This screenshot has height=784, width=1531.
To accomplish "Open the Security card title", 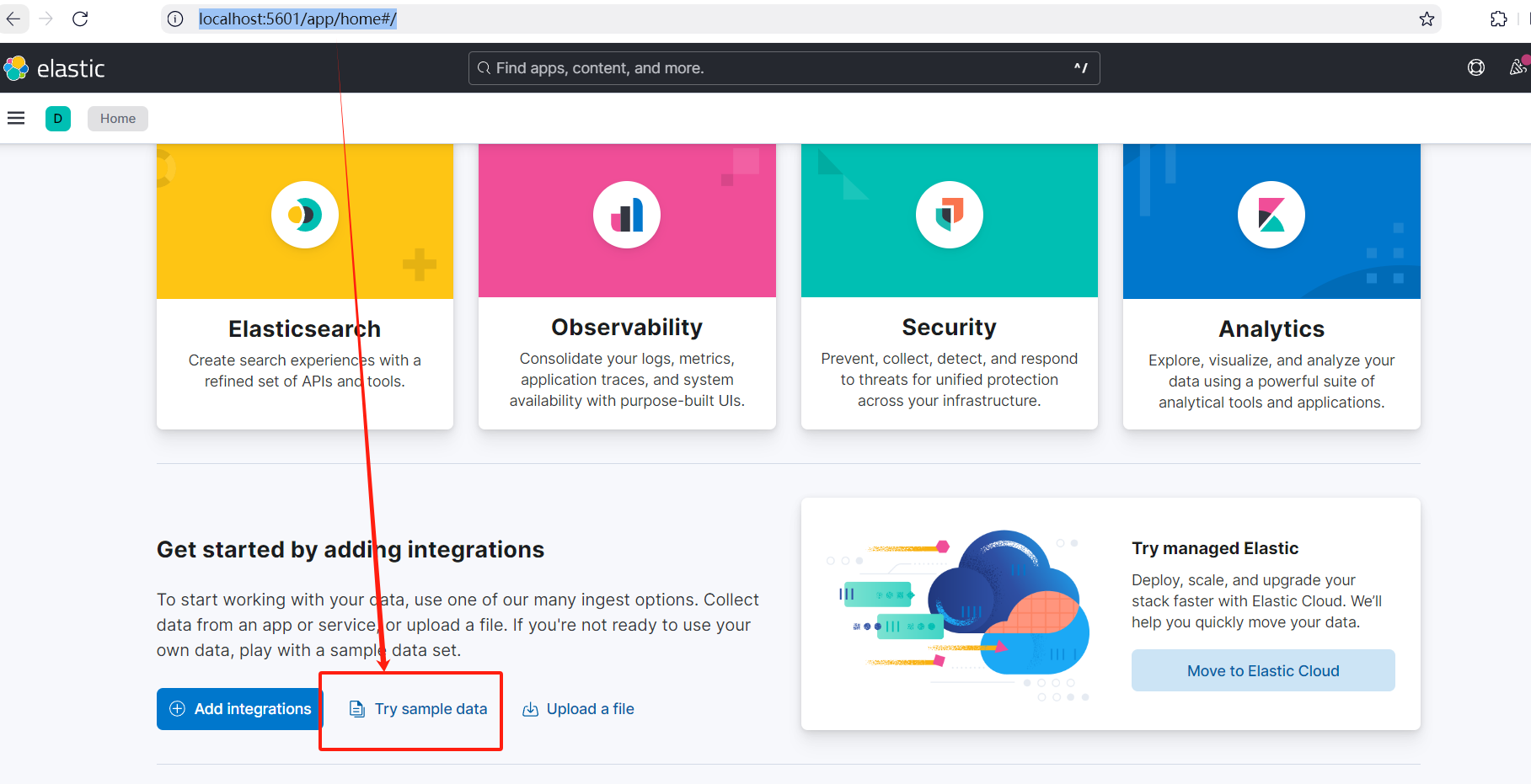I will click(950, 328).
